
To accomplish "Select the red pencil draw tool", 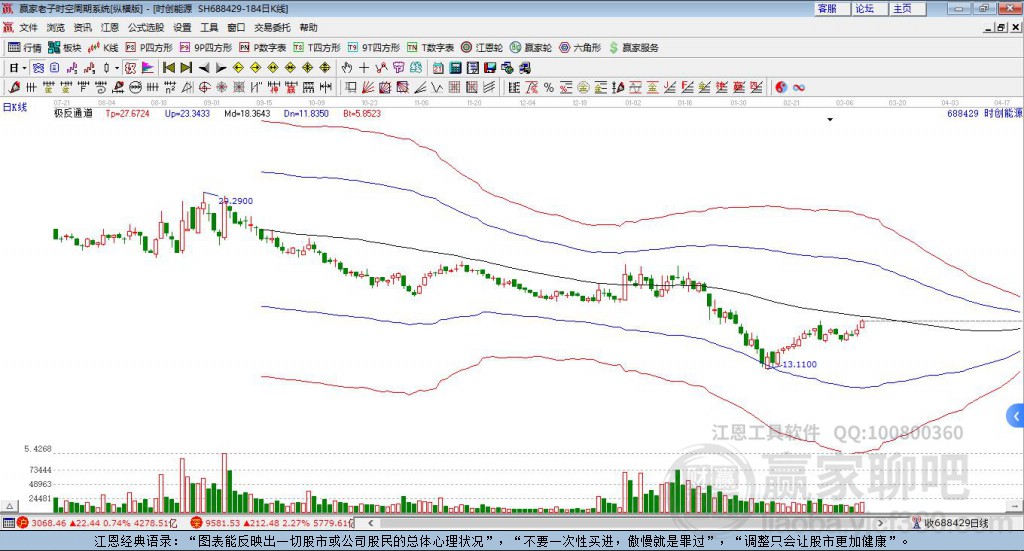I will (x=14, y=87).
